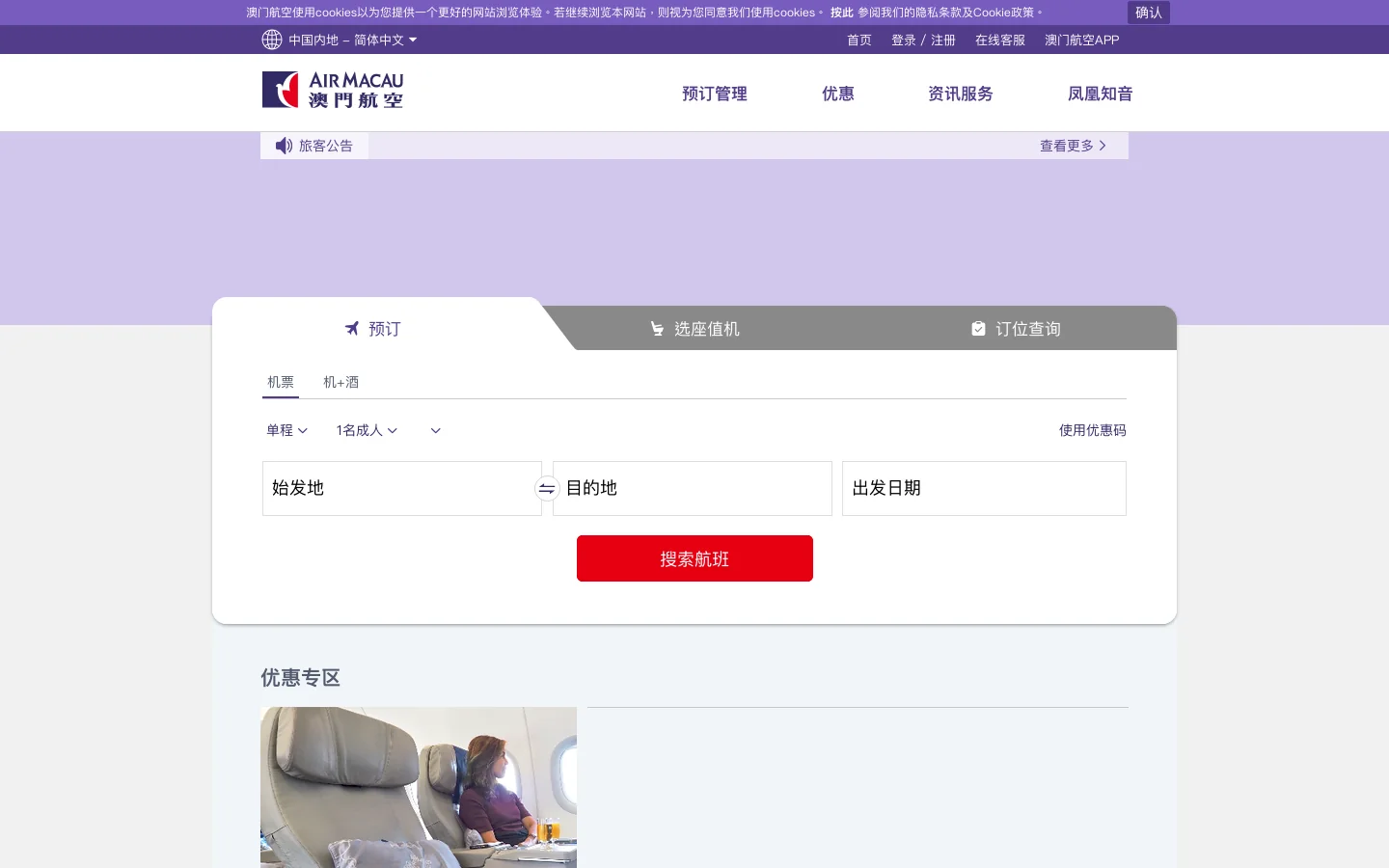This screenshot has width=1389, height=868.
Task: Click the seat icon on the 选座值机 tab
Action: (657, 329)
